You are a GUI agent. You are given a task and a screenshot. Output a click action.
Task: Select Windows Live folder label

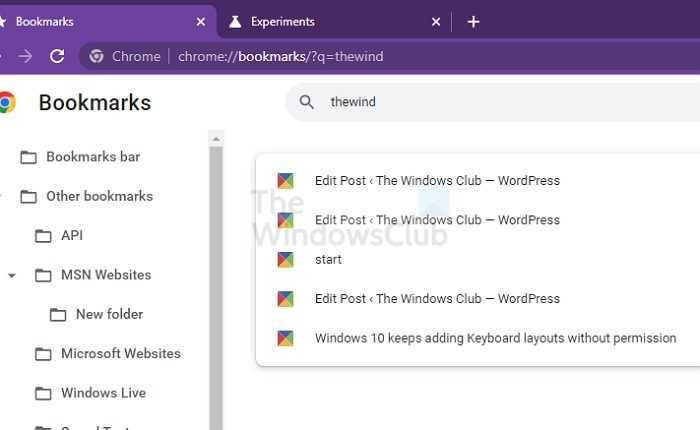coord(104,392)
